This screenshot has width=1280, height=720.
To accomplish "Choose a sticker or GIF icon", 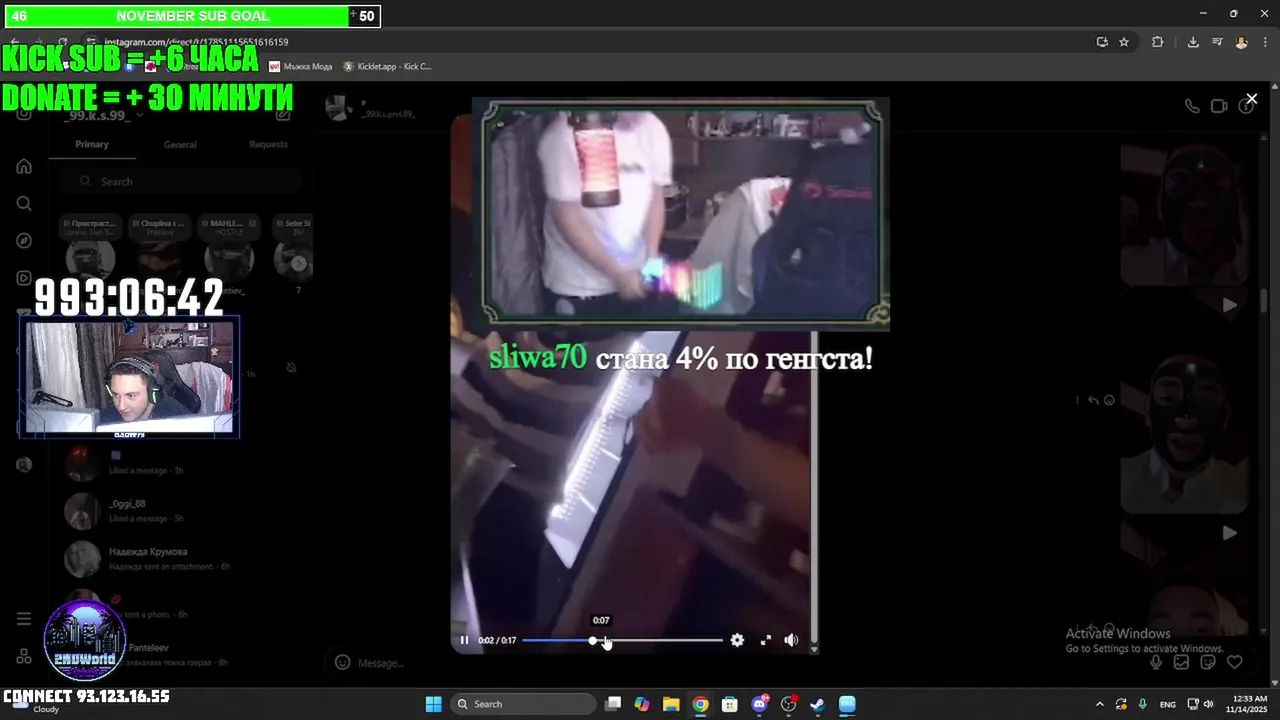I will tap(1208, 662).
